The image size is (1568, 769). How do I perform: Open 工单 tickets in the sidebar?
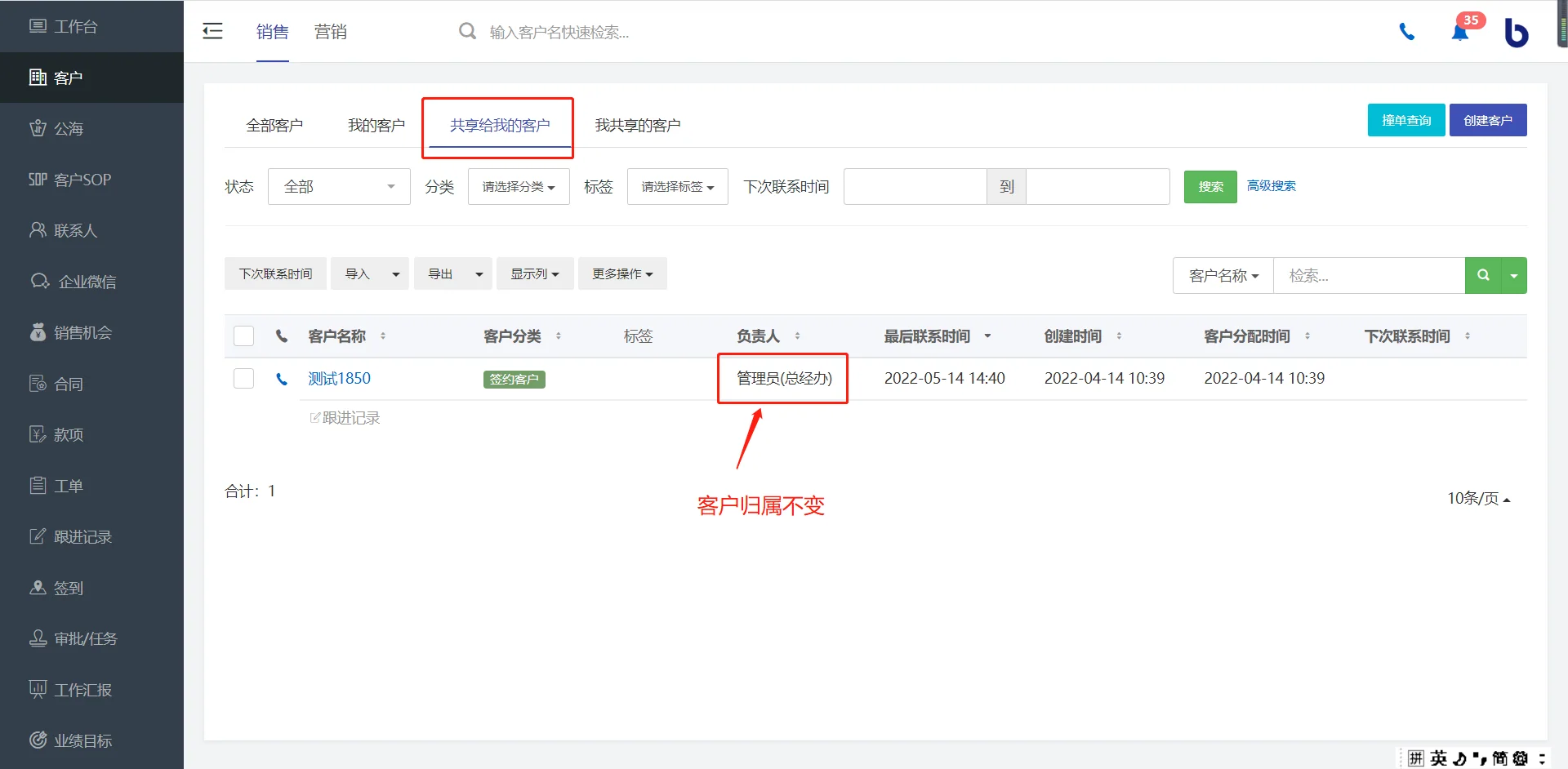[x=91, y=486]
